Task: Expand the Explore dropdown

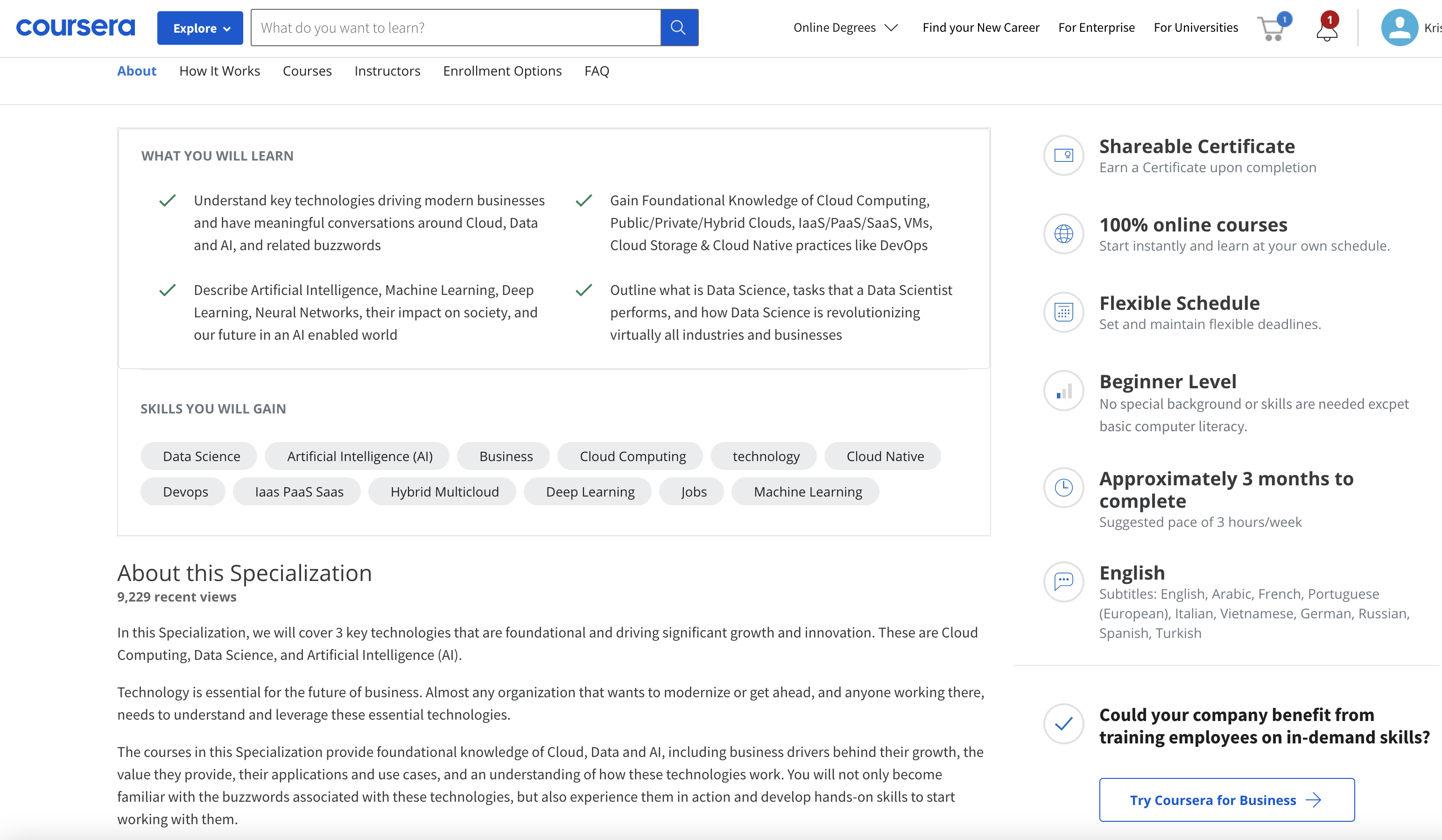Action: 200,28
